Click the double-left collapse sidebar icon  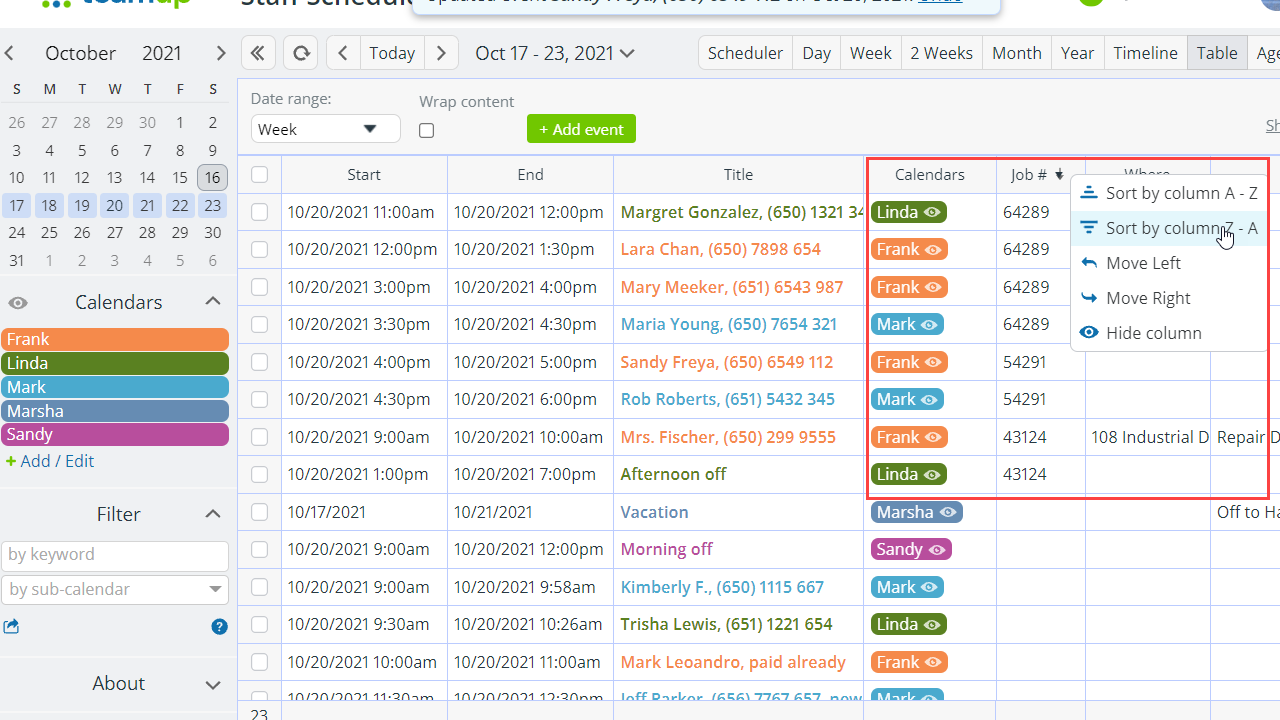[x=258, y=53]
